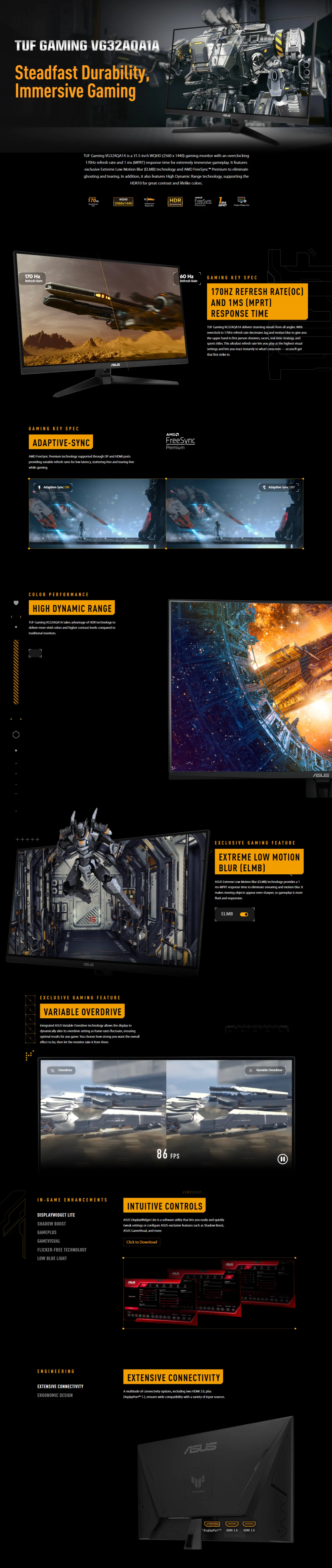332x1568 pixels.
Task: Click the orange "ADAPTIVE-SYNC" heading
Action: [61, 442]
